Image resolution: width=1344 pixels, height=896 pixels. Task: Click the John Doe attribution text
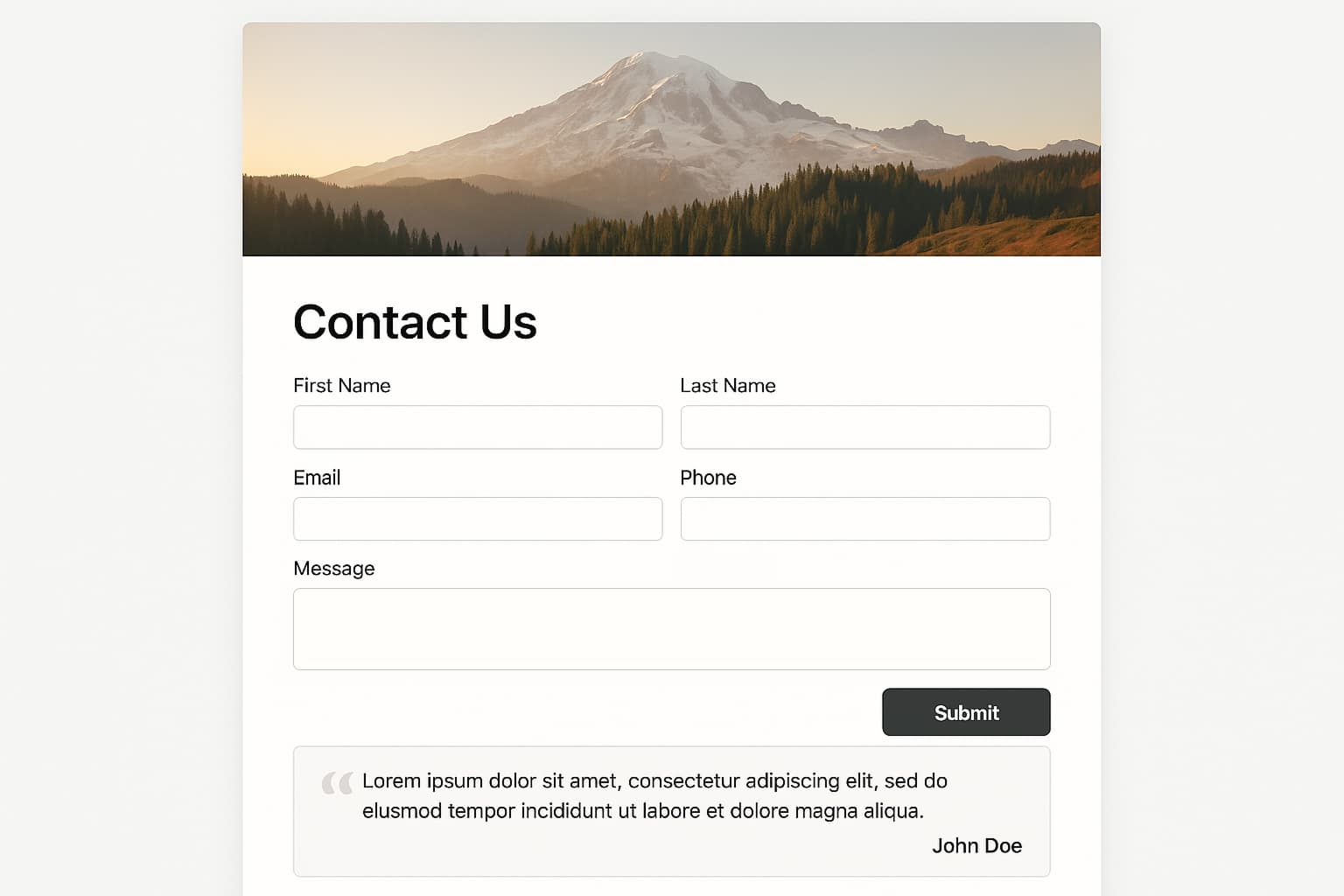[977, 845]
